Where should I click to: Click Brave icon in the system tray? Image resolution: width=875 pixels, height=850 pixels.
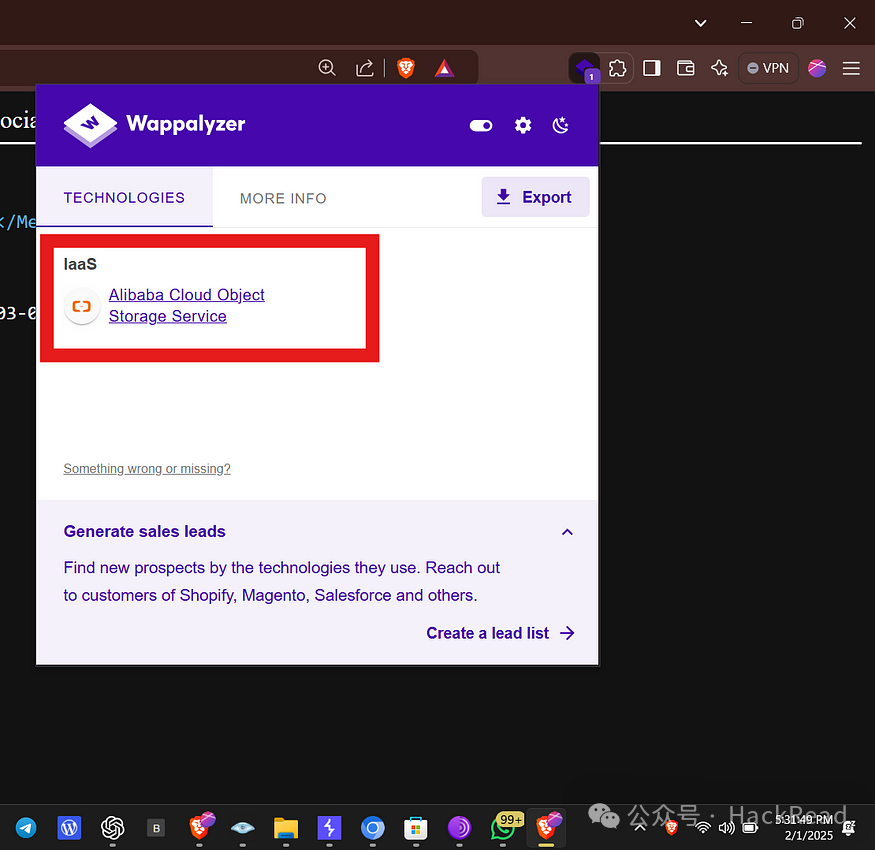(x=672, y=827)
